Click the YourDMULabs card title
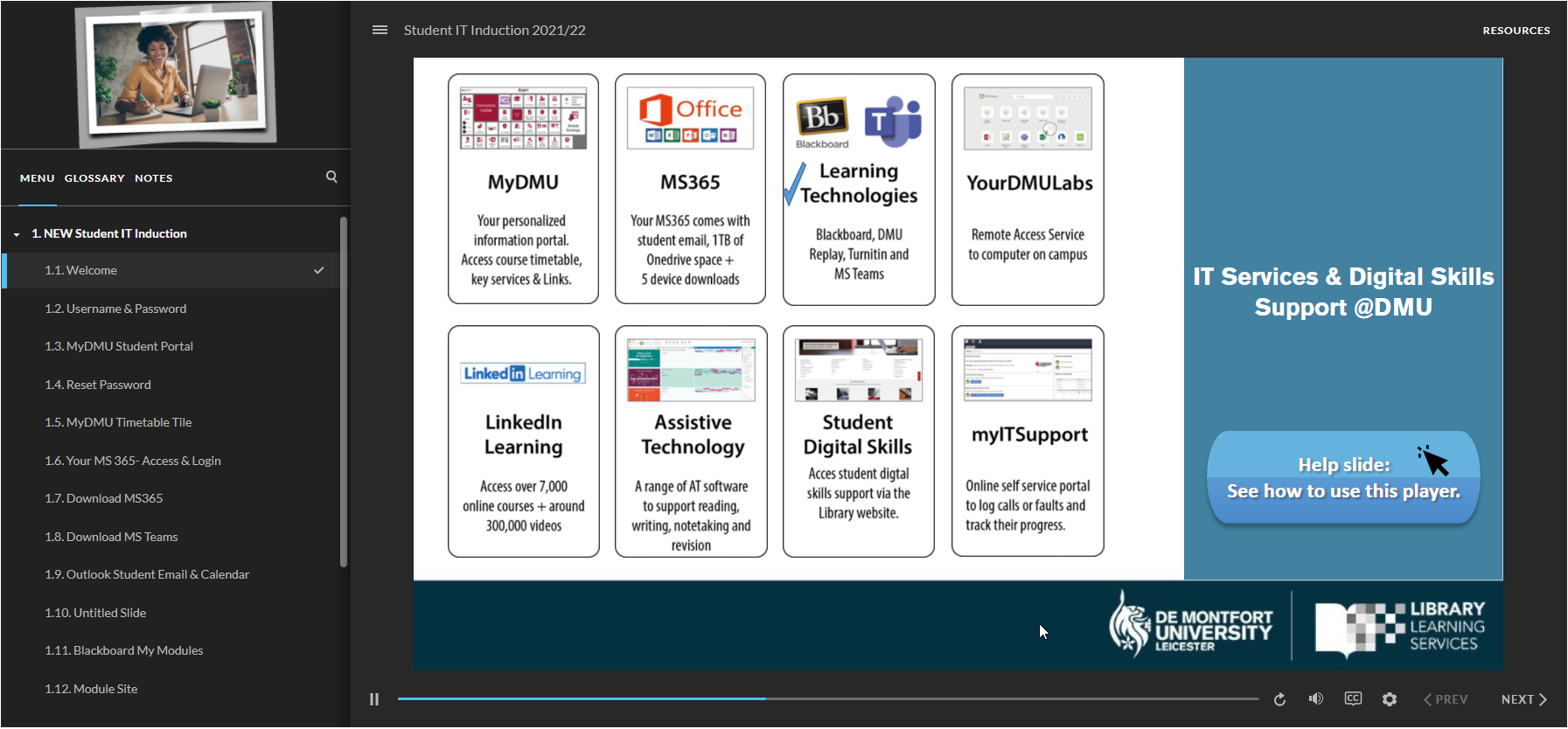1568x729 pixels. coord(1029,183)
